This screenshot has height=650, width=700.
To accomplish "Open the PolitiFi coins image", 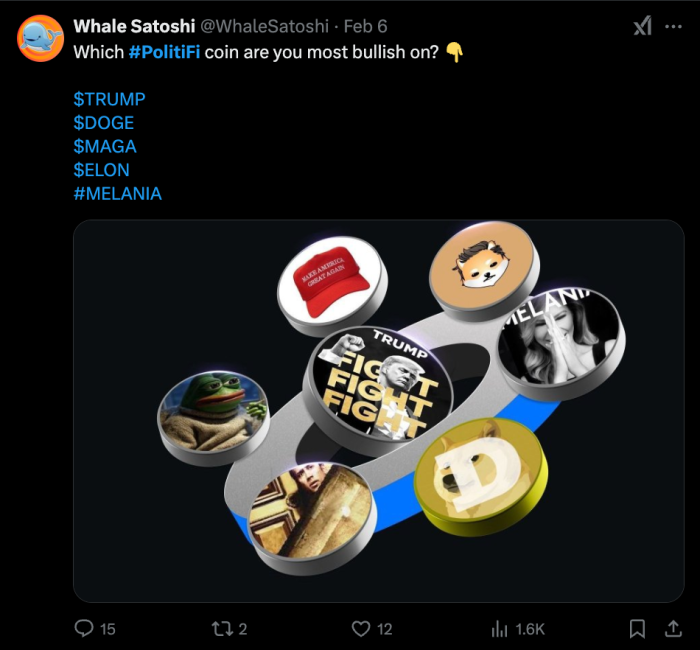I will tap(378, 410).
